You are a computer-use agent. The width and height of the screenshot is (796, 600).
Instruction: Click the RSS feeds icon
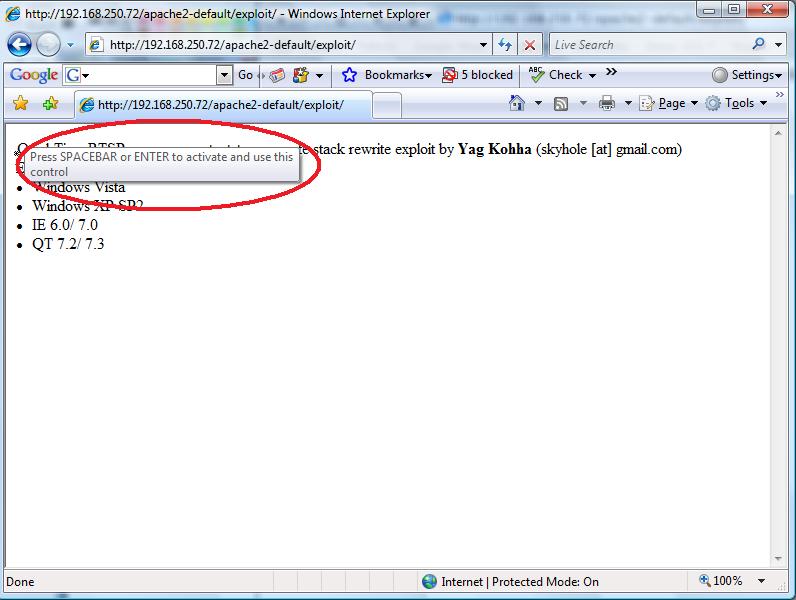[561, 104]
